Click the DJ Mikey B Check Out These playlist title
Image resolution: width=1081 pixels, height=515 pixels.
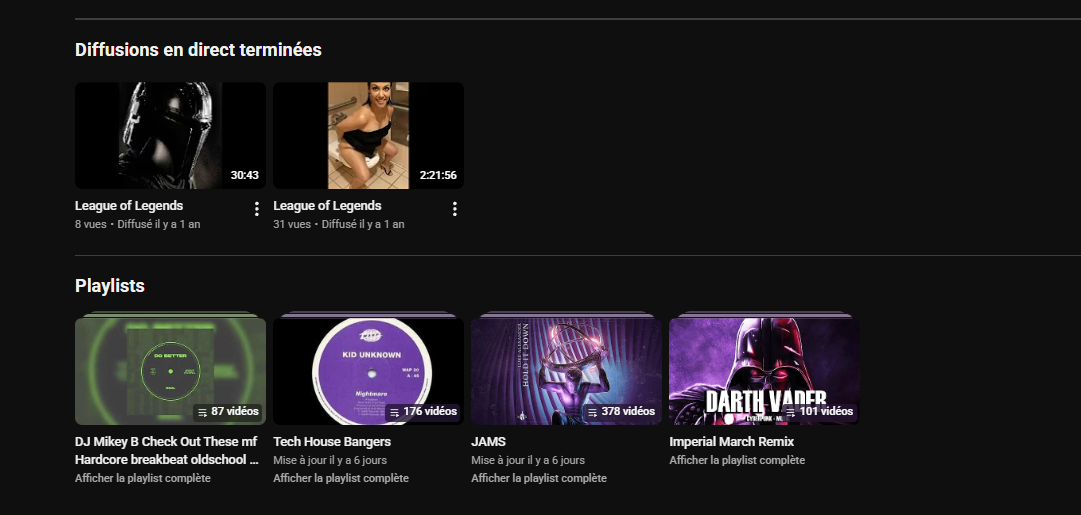coord(166,450)
